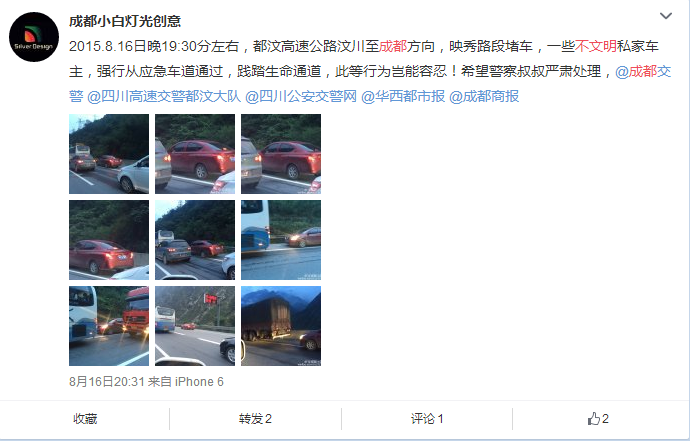This screenshot has width=690, height=441.
Task: View the blue bus center-right photo
Action: tap(281, 240)
